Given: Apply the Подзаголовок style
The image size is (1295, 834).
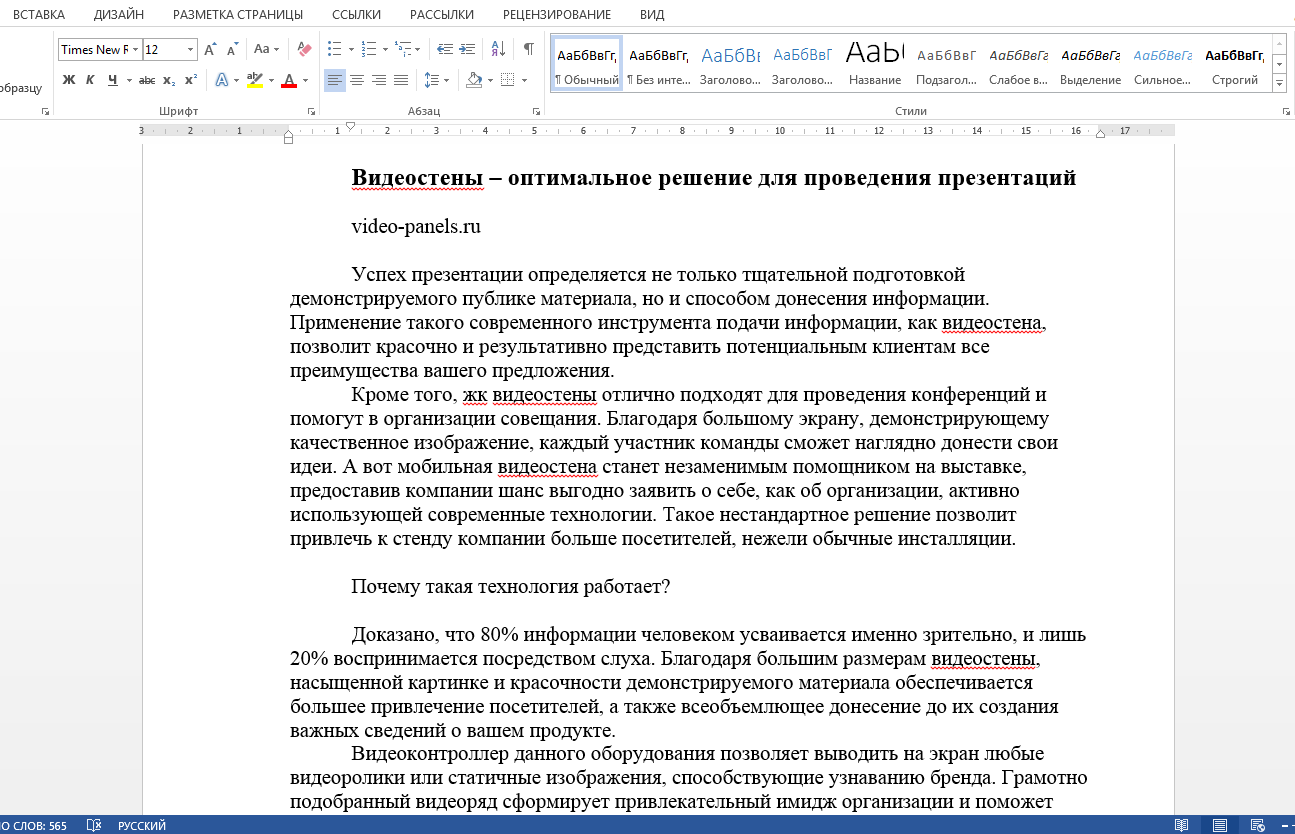Looking at the screenshot, I should point(947,64).
